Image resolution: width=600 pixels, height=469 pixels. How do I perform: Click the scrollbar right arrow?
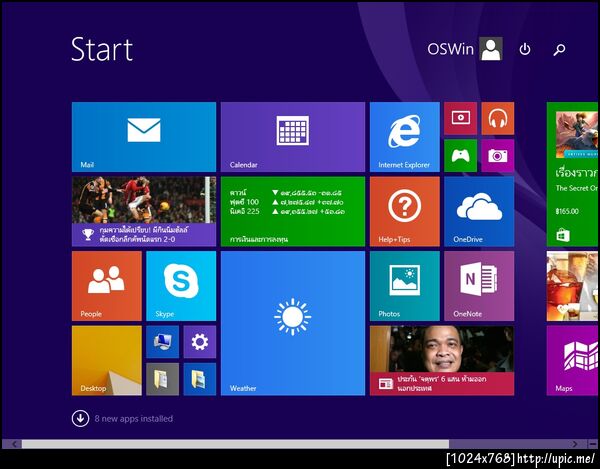(575, 444)
